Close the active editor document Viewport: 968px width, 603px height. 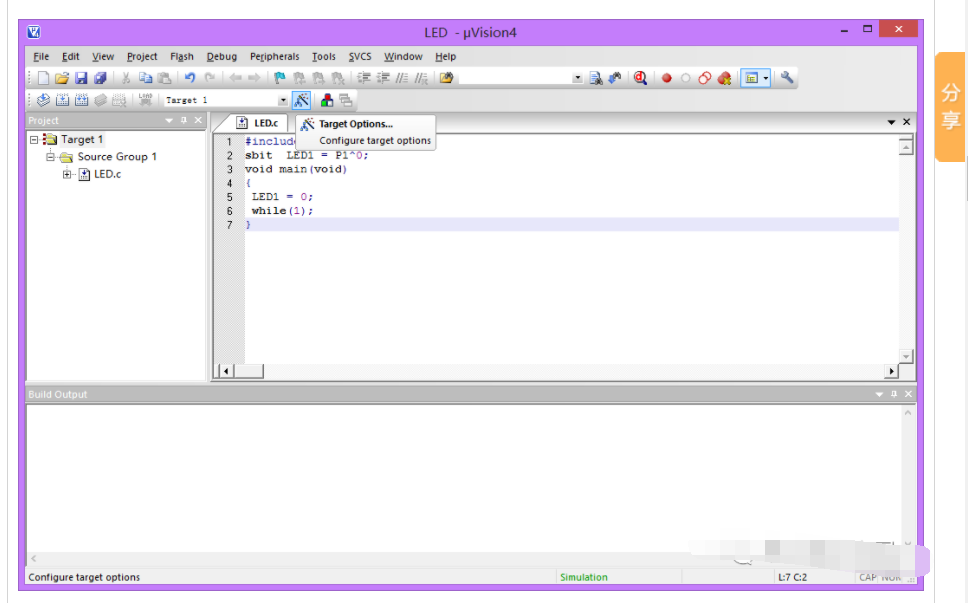[x=906, y=122]
